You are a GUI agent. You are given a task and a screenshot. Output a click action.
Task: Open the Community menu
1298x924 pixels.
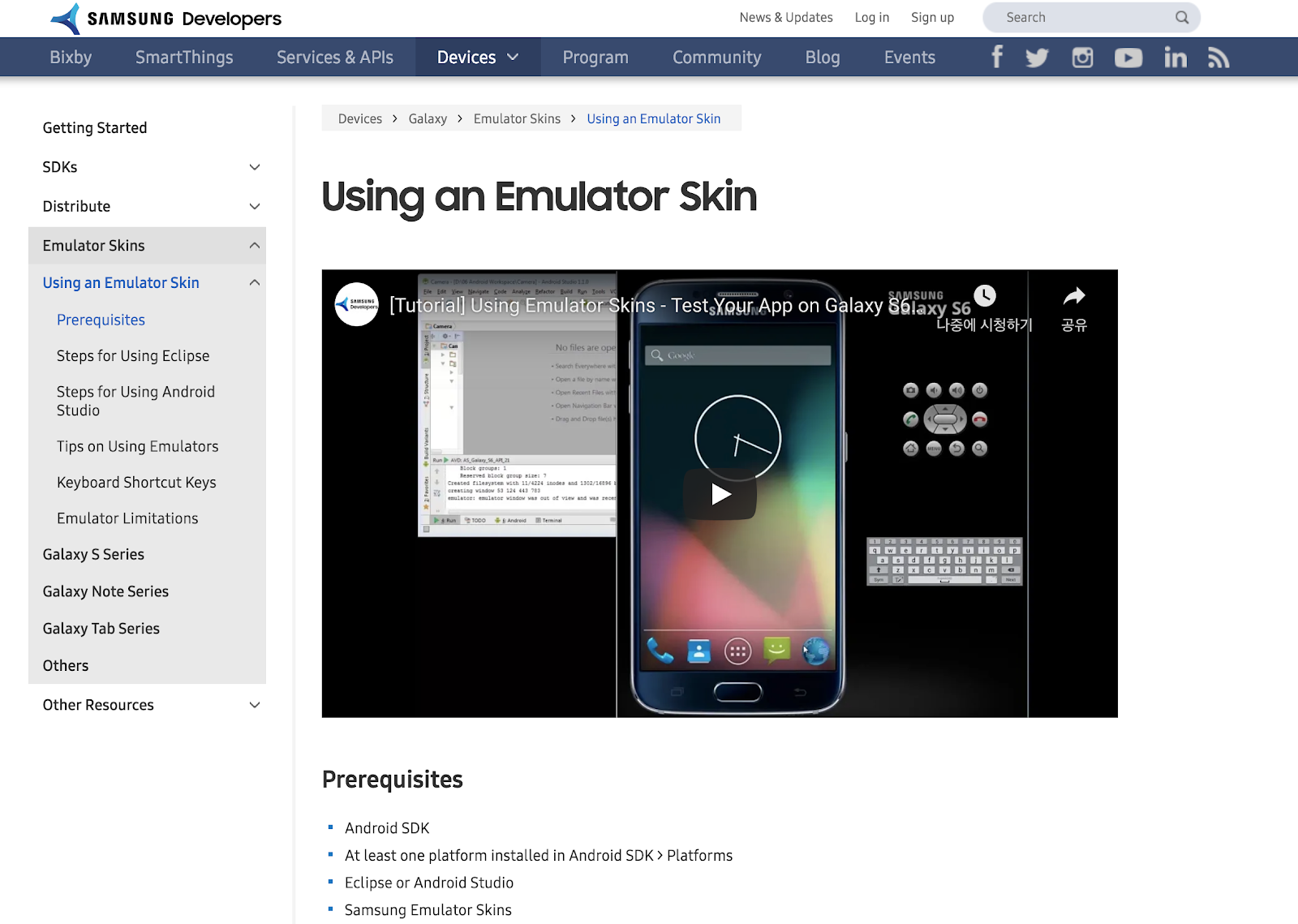coord(717,57)
